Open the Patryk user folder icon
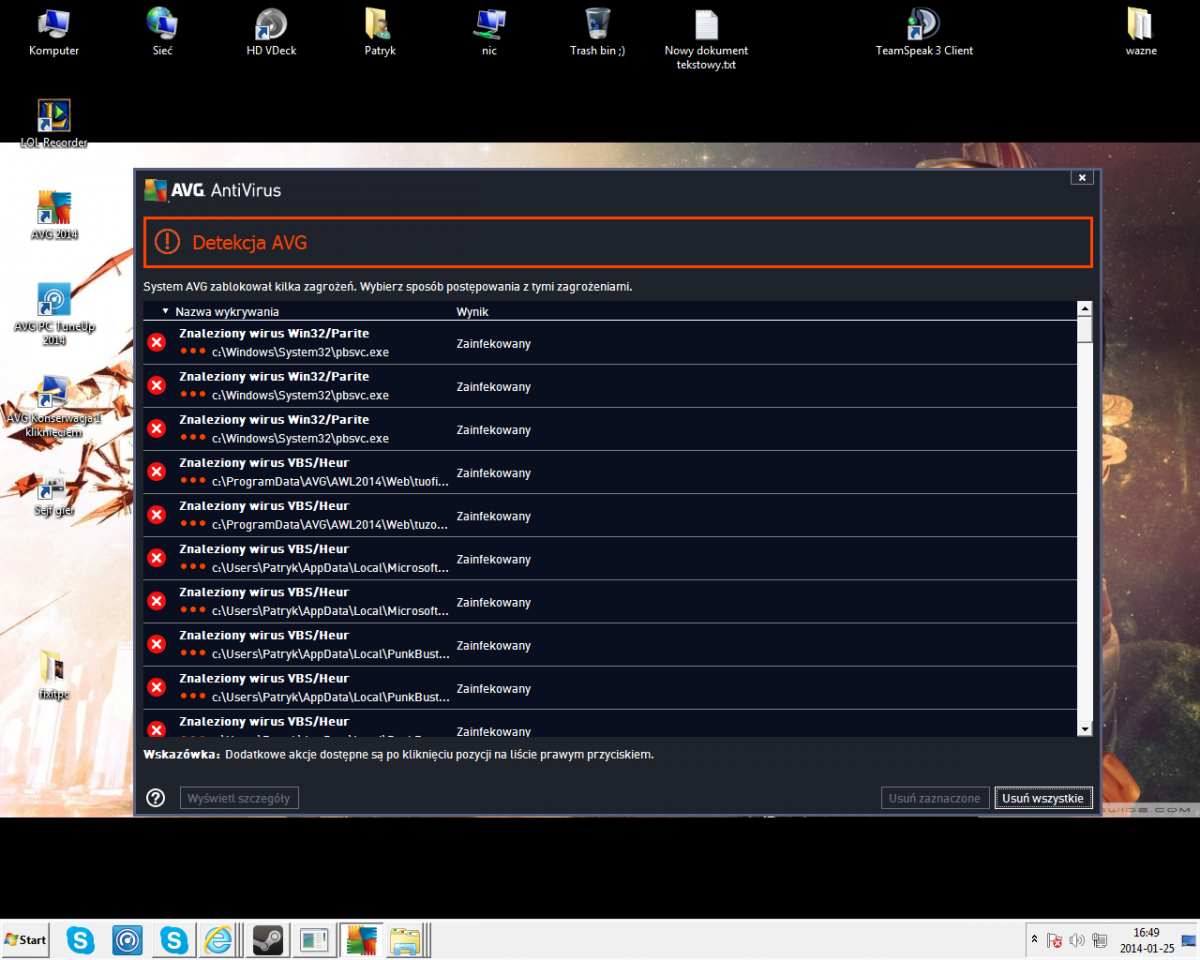Image resolution: width=1200 pixels, height=960 pixels. (379, 30)
